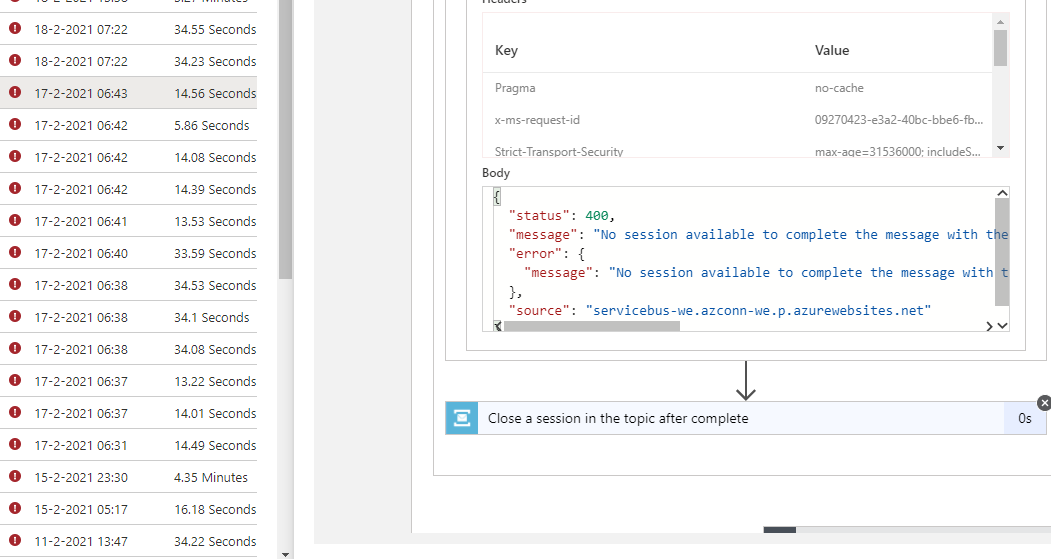This screenshot has height=559, width=1051.
Task: Click Body box scroll down arrow
Action: pyautogui.click(x=1002, y=326)
